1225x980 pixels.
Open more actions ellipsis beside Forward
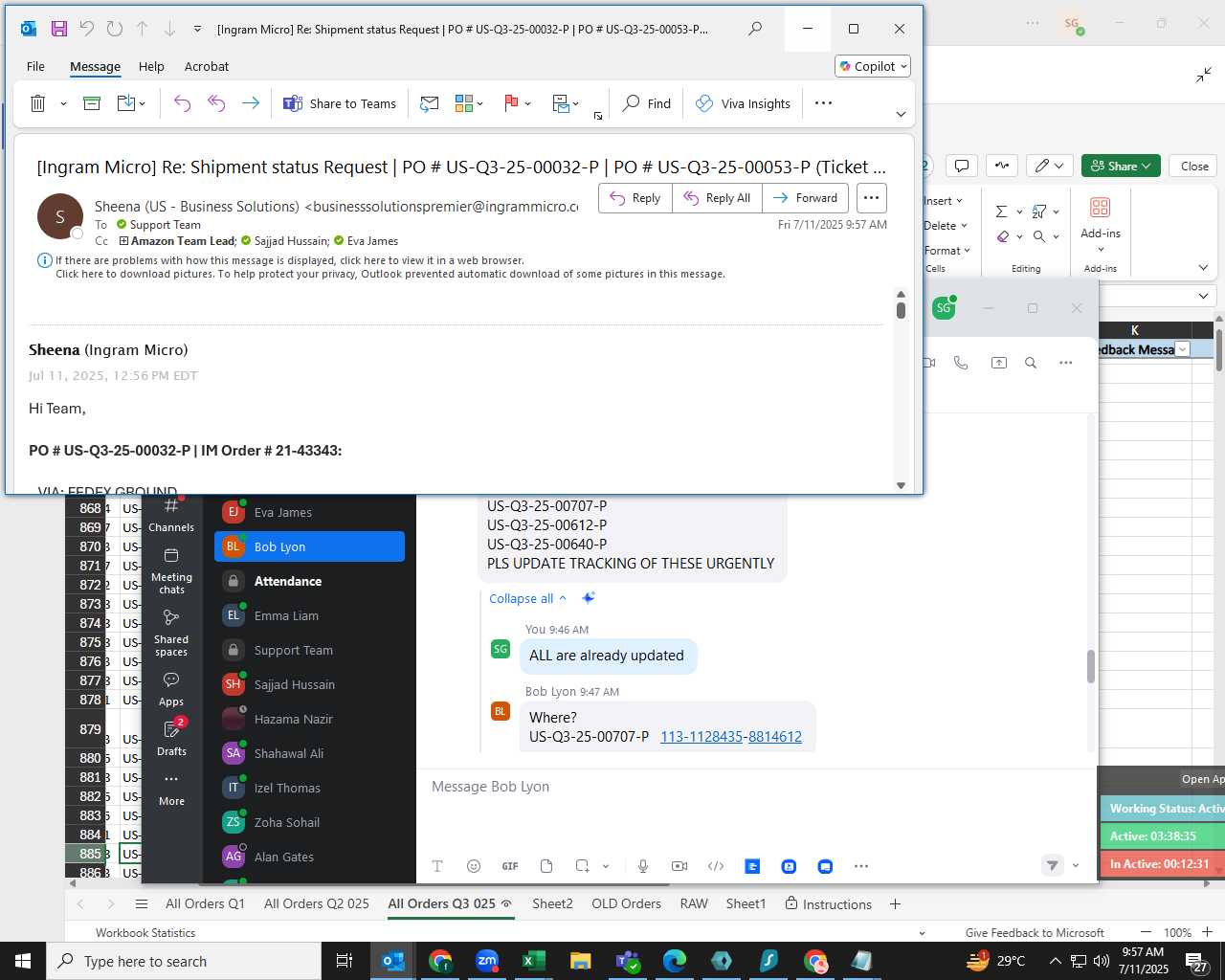(871, 198)
